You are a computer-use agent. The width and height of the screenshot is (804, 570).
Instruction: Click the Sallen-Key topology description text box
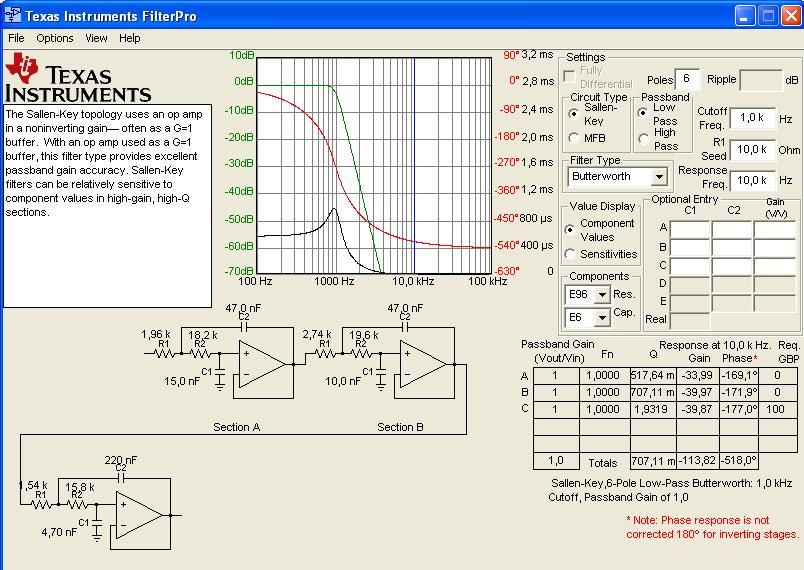click(108, 206)
